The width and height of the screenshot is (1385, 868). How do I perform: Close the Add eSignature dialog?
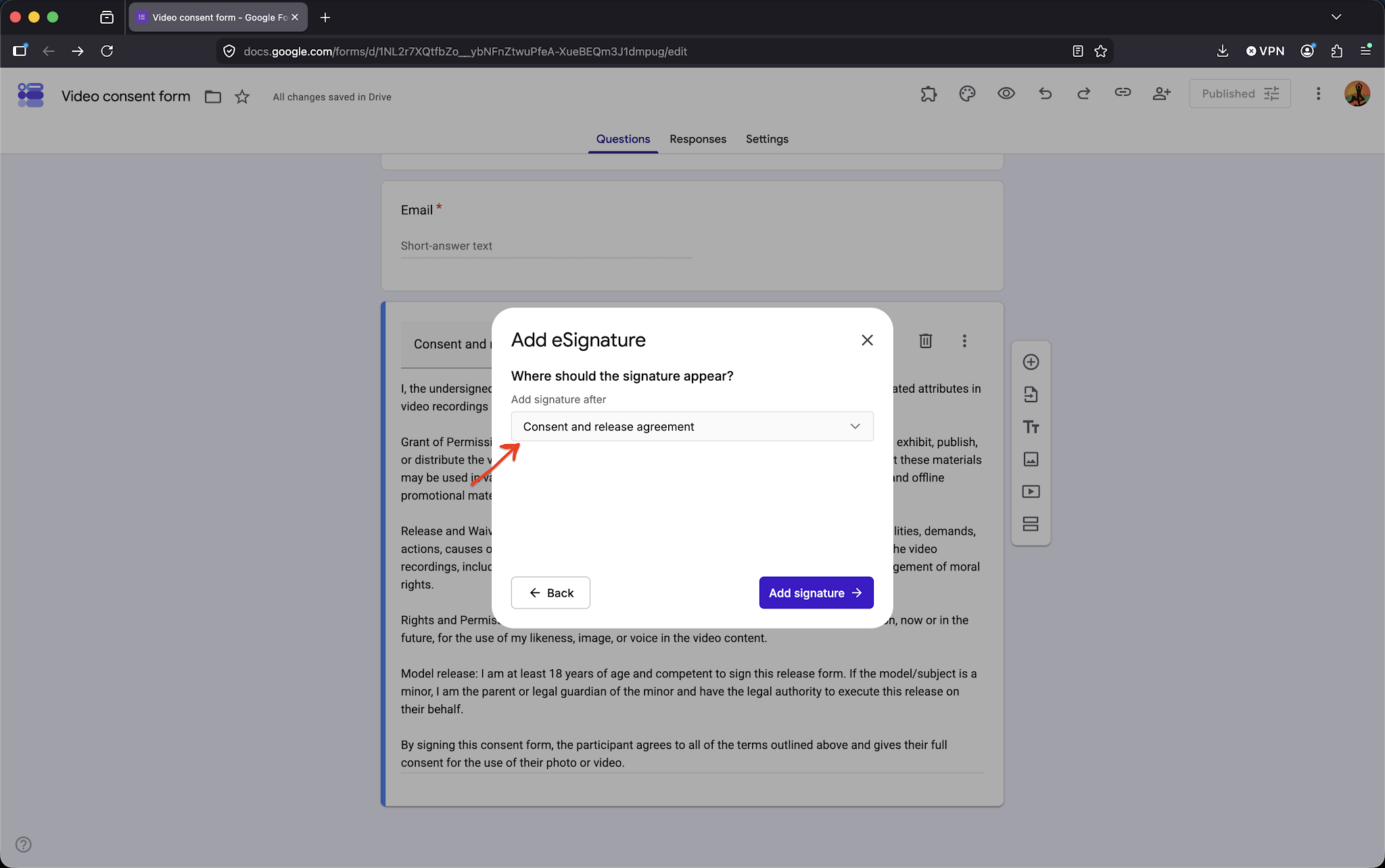[x=867, y=340]
